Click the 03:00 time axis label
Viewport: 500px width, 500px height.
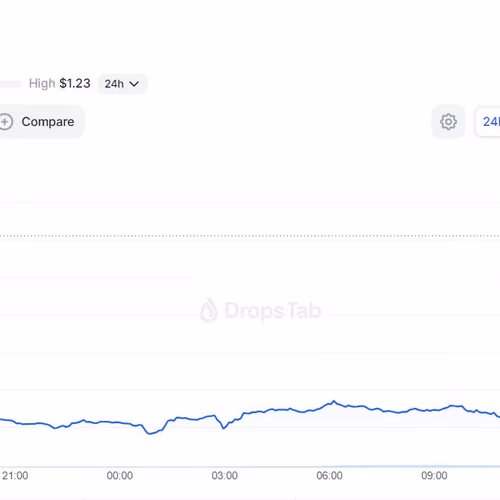pyautogui.click(x=225, y=475)
